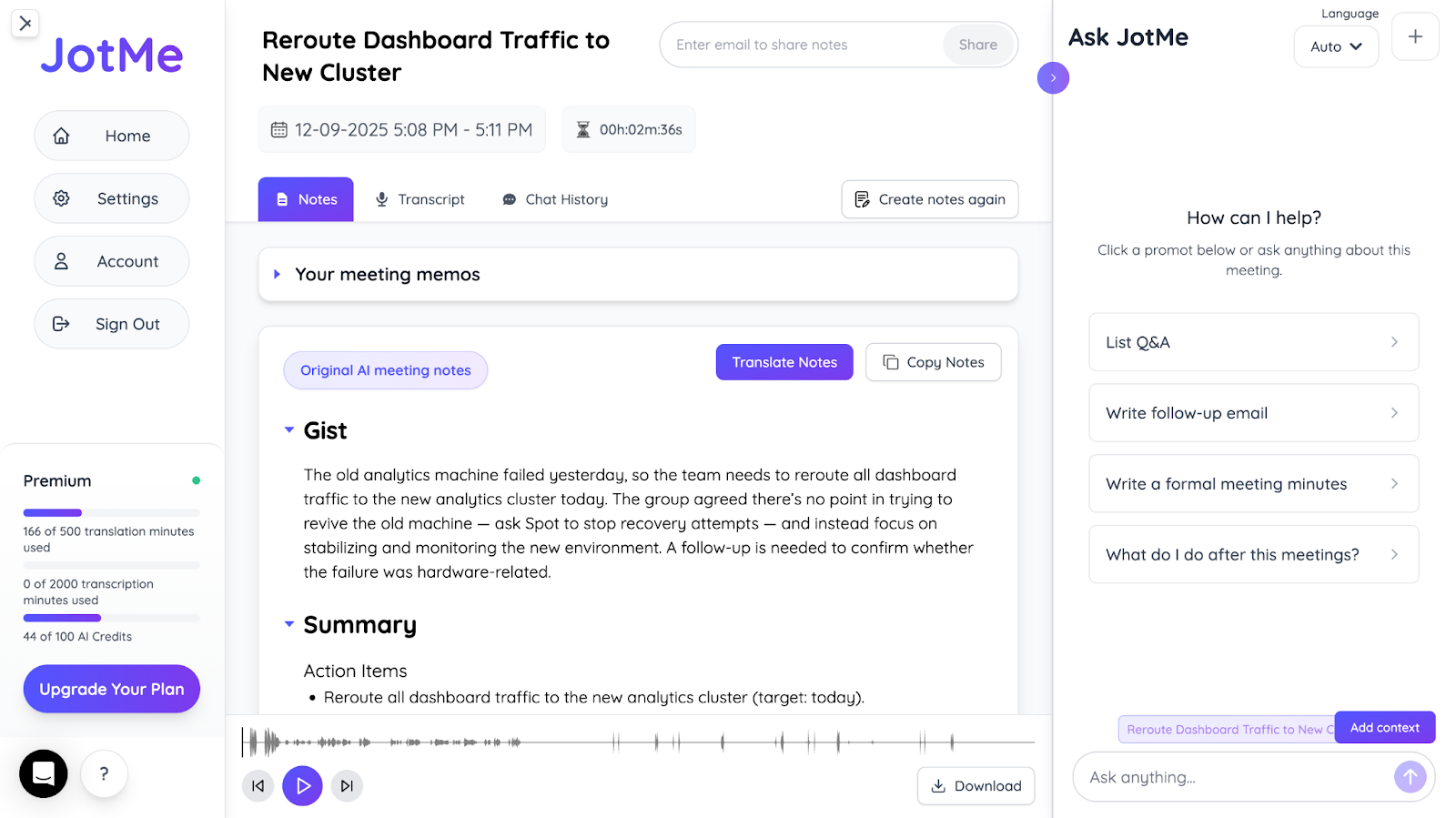Skip to previous audio segment
This screenshot has height=818, width=1456.
[258, 786]
